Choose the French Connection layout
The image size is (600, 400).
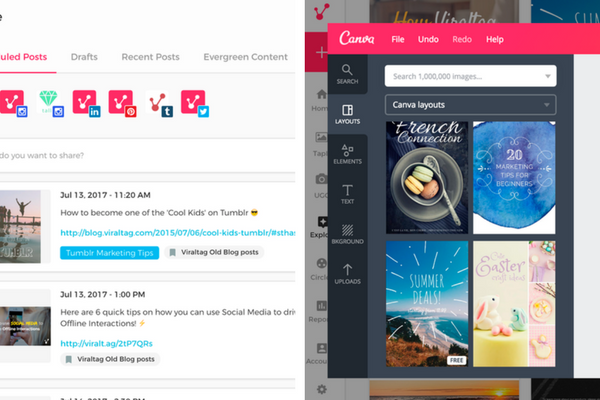(x=427, y=178)
